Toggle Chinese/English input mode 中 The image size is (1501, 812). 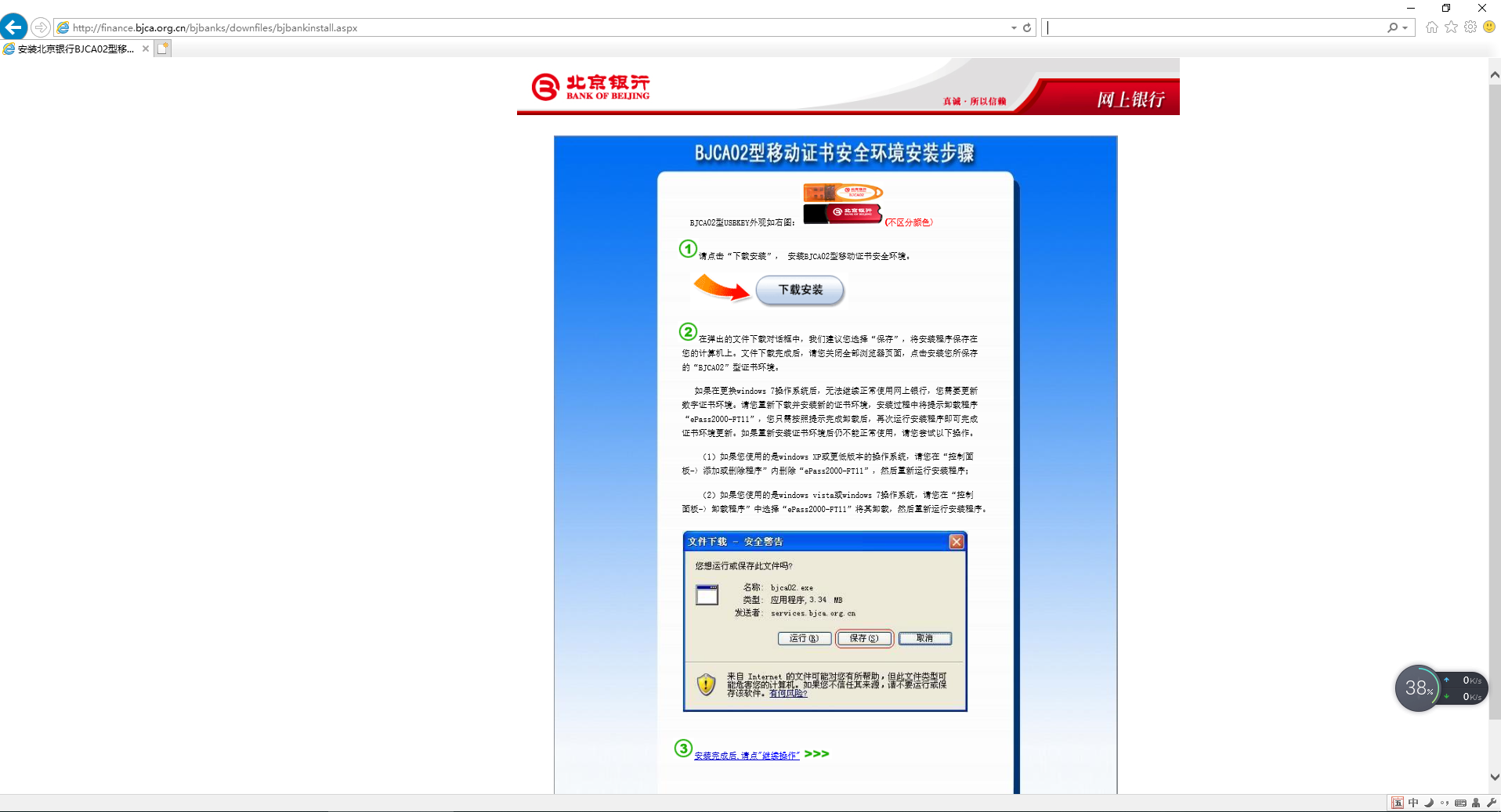click(x=1413, y=803)
